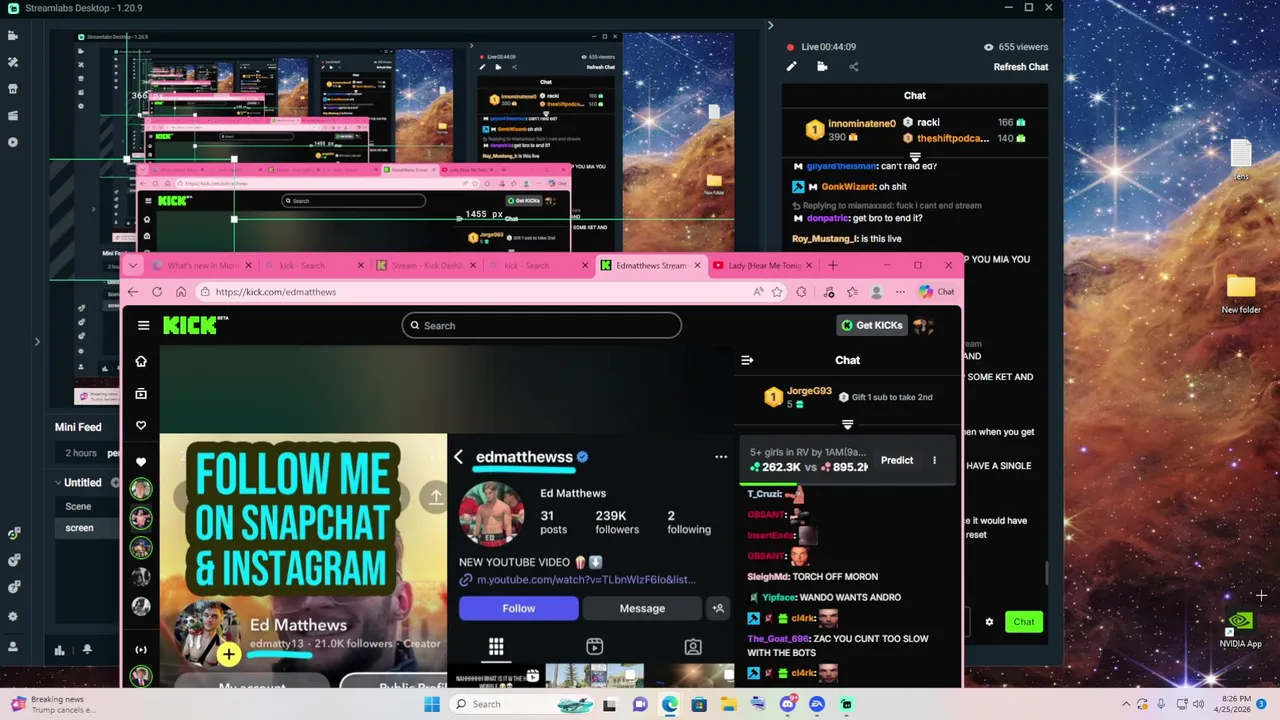
Task: Reload the kick.com page in Edge
Action: click(x=157, y=292)
